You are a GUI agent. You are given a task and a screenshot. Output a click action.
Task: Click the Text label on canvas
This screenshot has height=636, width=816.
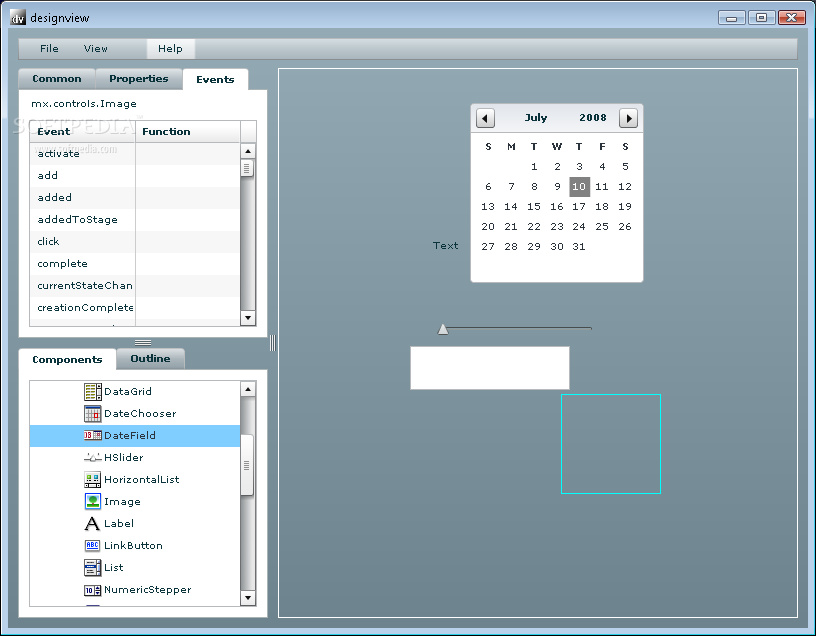(x=445, y=246)
